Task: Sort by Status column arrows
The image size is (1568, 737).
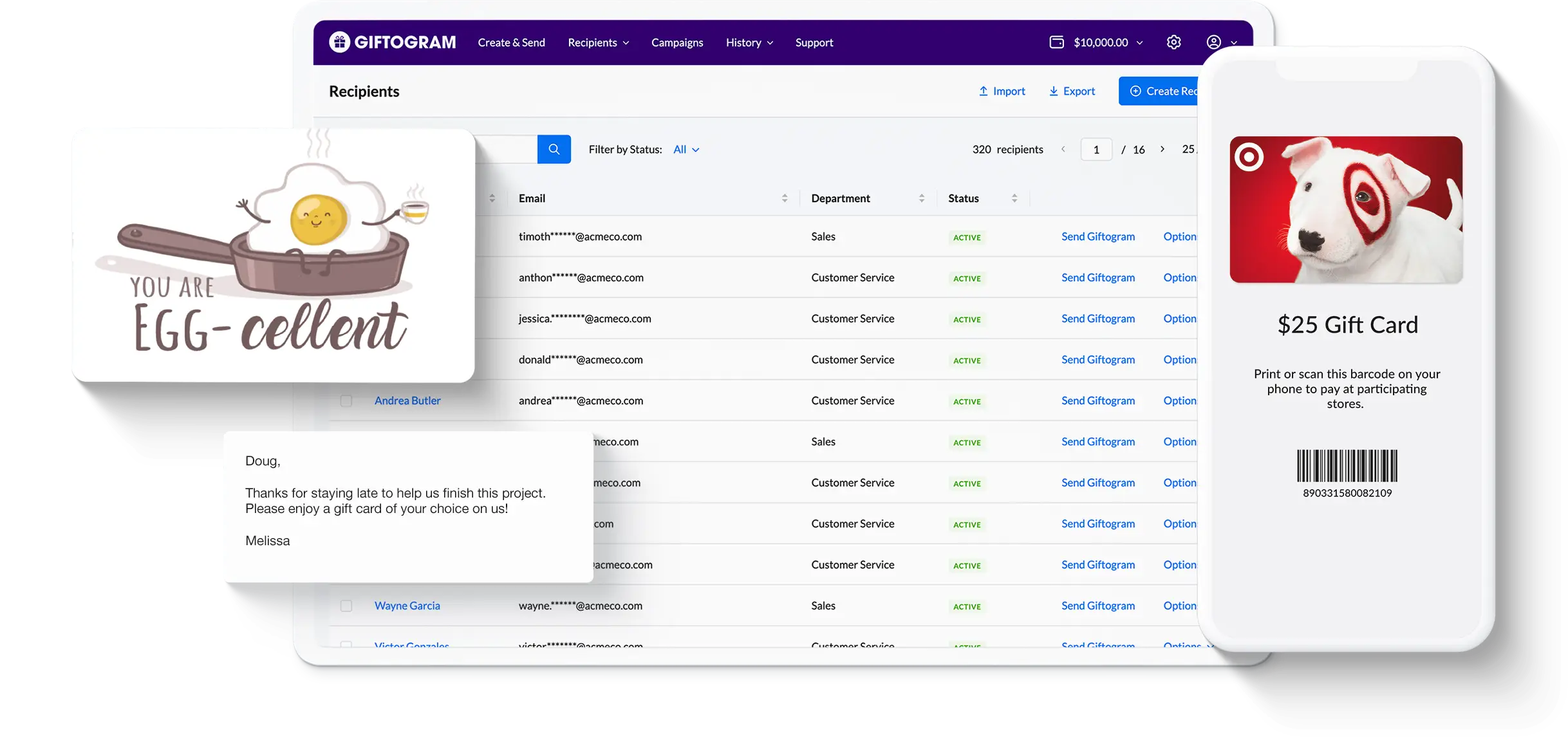Action: tap(1014, 198)
